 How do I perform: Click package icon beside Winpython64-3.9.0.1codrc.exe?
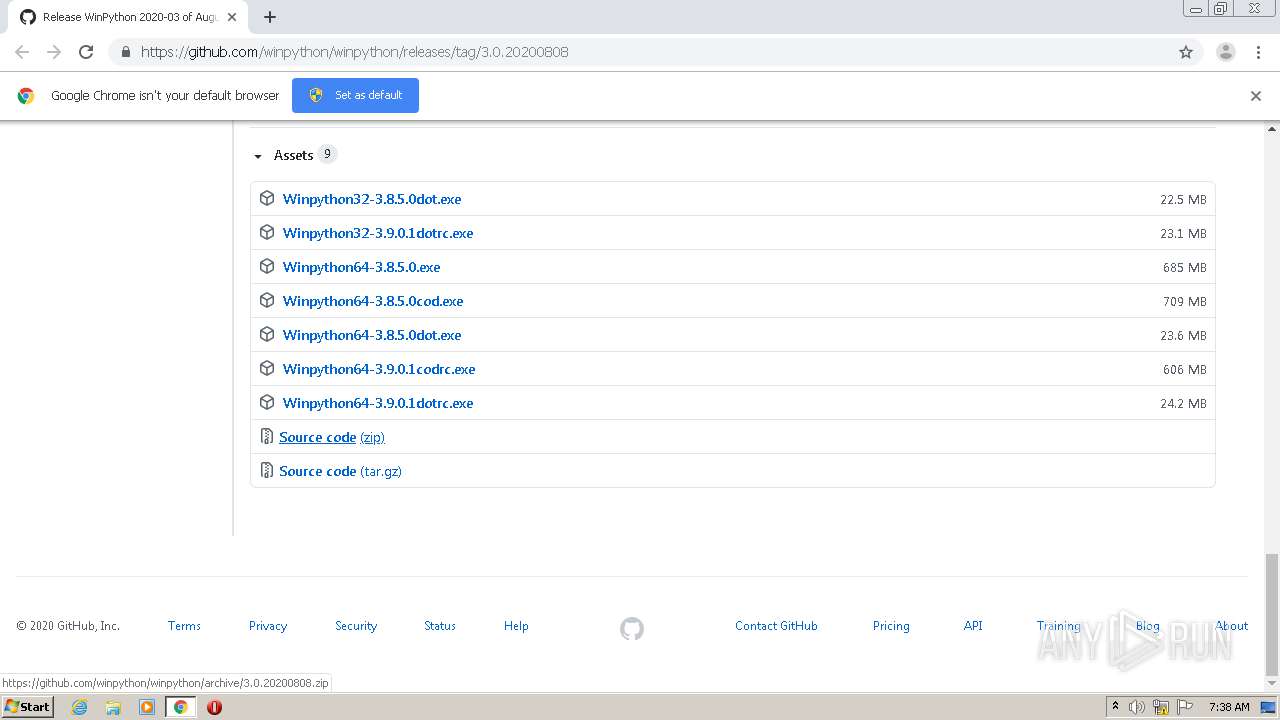267,368
